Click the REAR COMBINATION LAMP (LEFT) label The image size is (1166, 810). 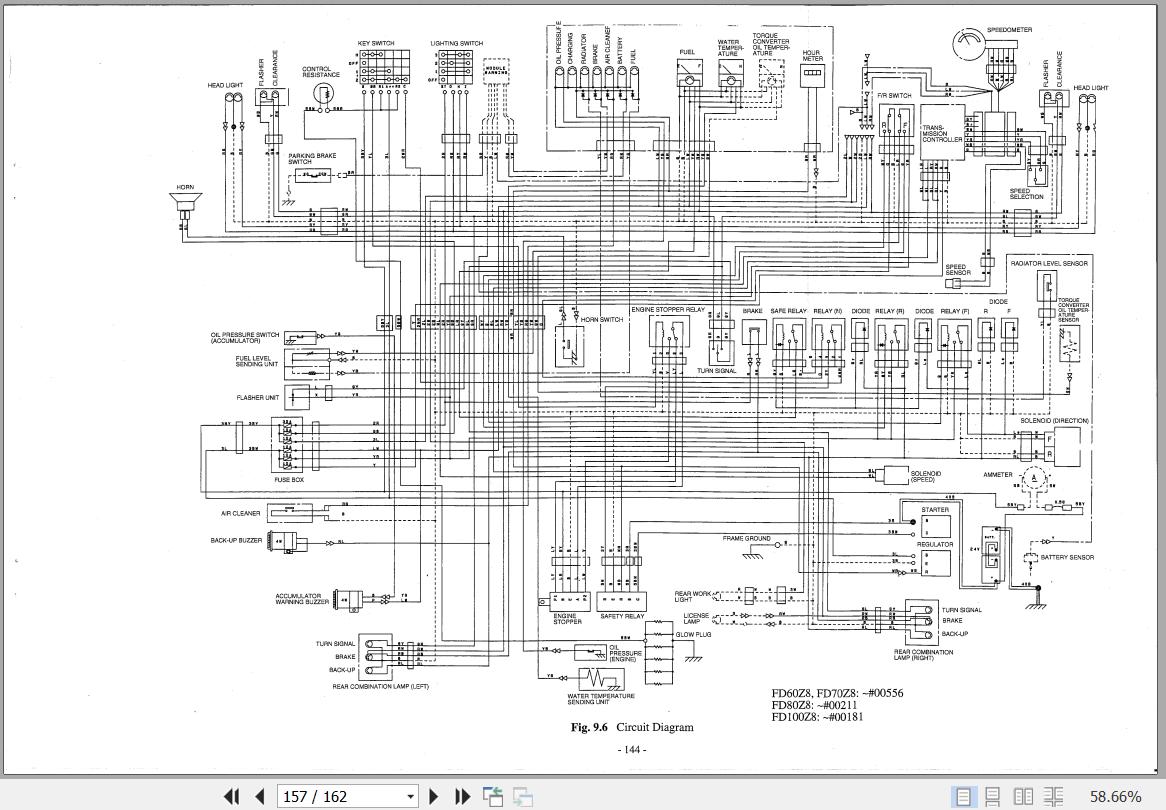(x=381, y=687)
